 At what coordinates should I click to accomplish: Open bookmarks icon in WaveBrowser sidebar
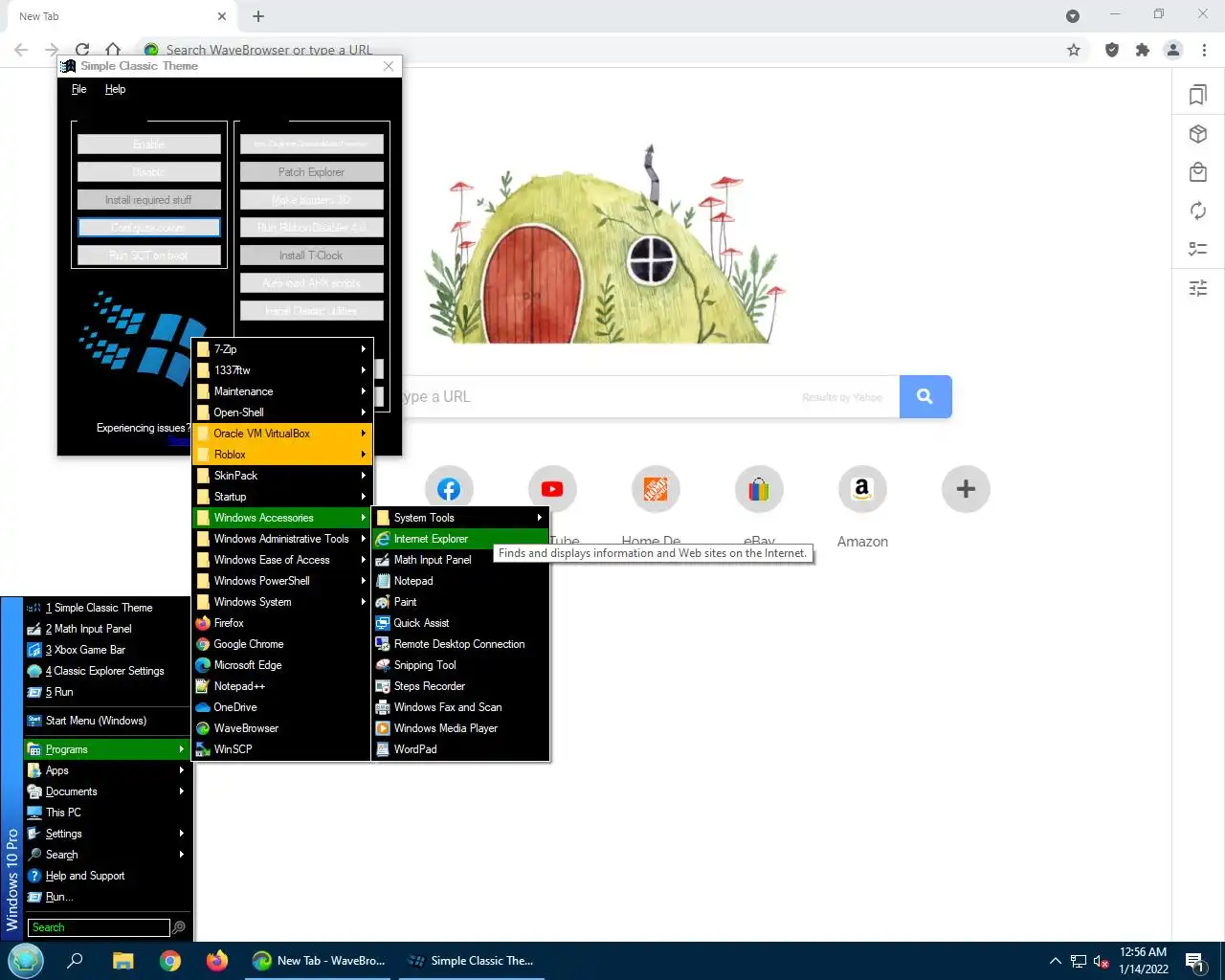tap(1197, 95)
